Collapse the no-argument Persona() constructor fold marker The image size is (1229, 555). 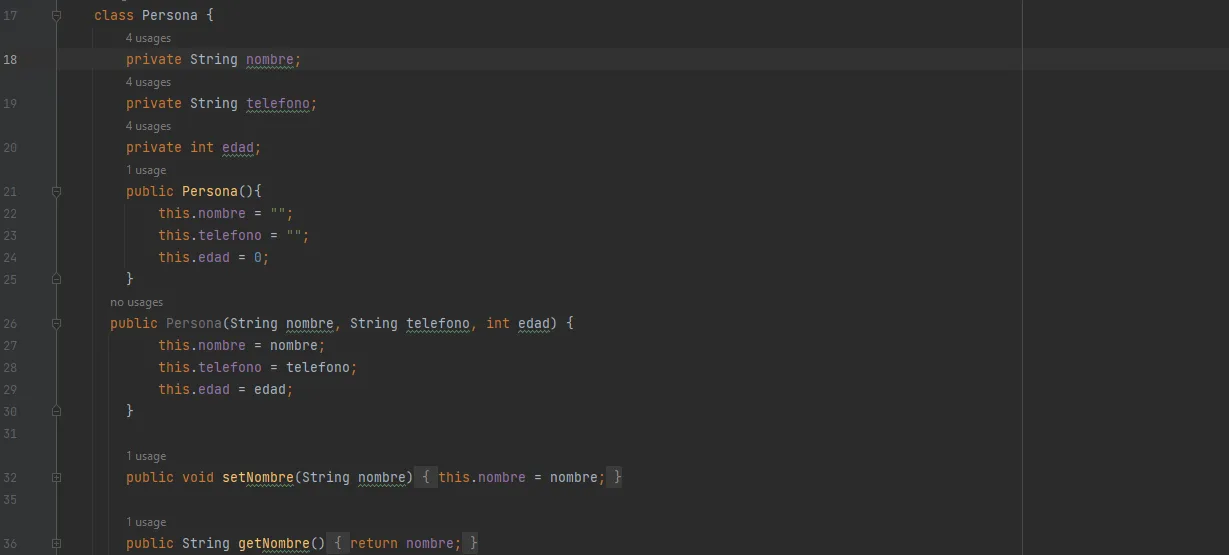[57, 191]
